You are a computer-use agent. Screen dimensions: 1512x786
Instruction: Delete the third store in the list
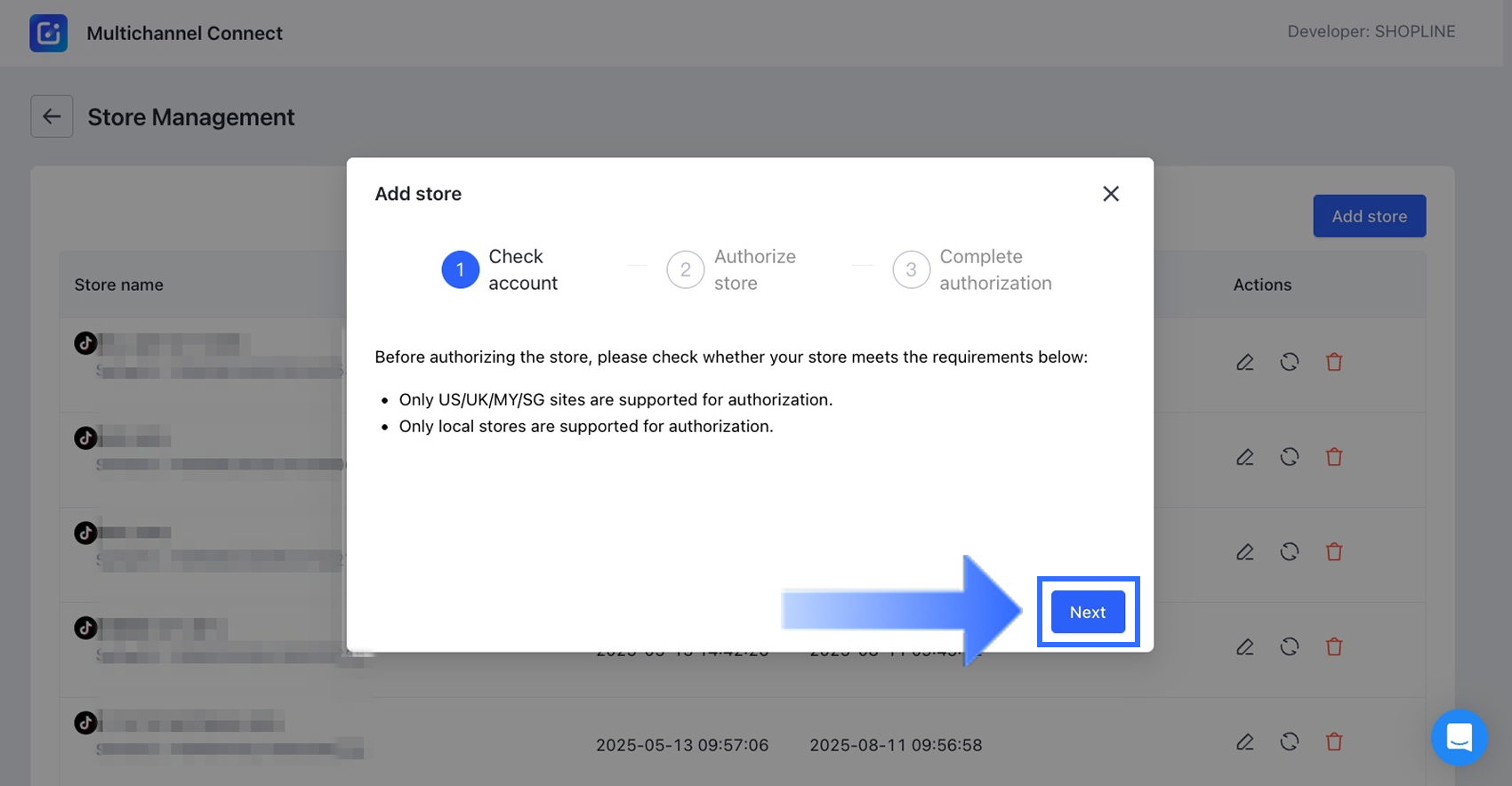[1334, 552]
